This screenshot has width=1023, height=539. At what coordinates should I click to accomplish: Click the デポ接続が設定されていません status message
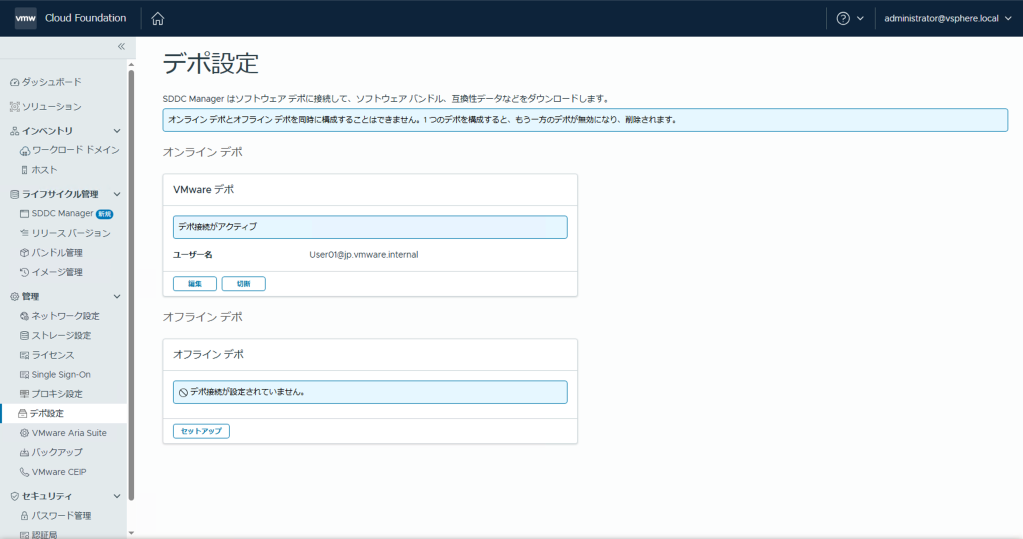pyautogui.click(x=247, y=392)
